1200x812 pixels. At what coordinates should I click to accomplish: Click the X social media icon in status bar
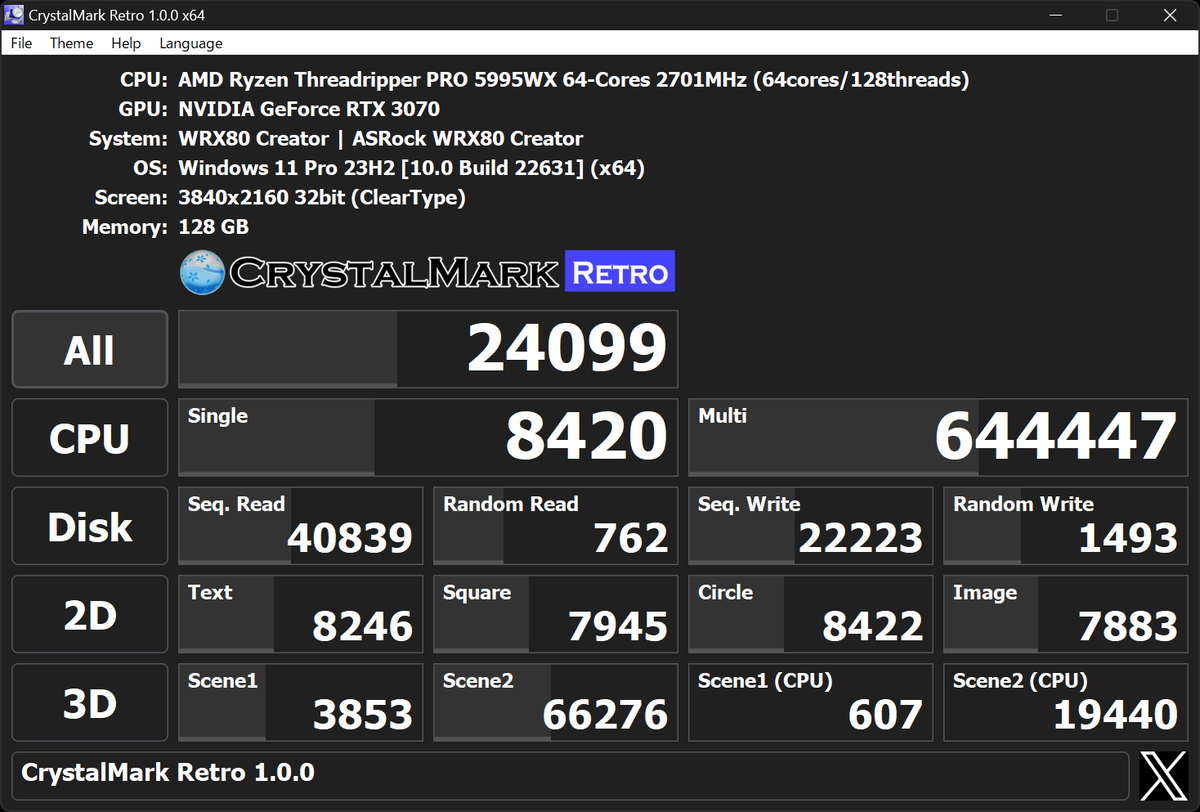pyautogui.click(x=1162, y=774)
